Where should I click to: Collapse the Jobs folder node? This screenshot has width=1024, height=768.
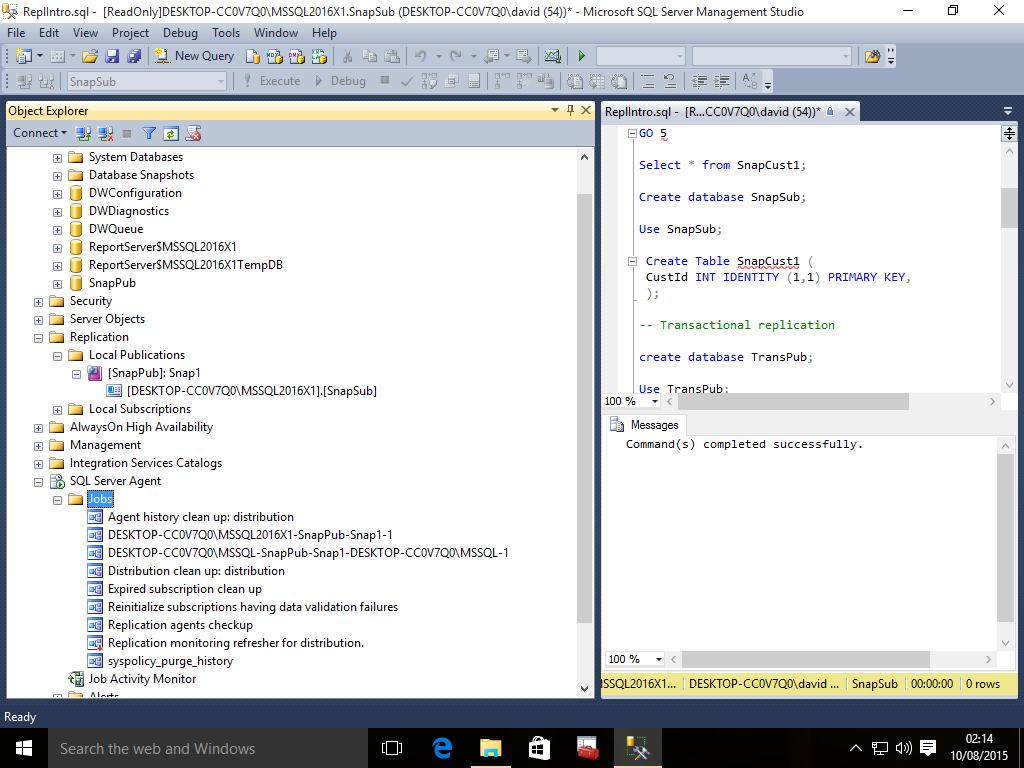[x=58, y=499]
